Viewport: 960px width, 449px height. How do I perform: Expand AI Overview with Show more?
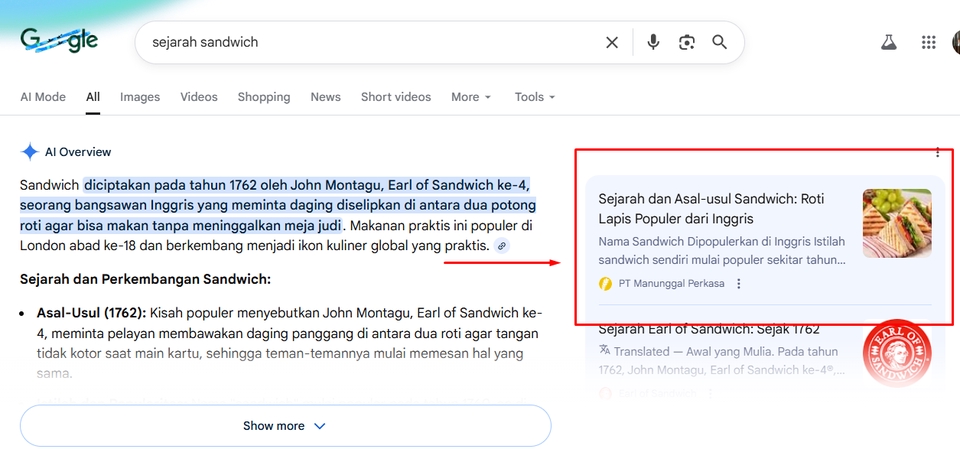[x=285, y=426]
